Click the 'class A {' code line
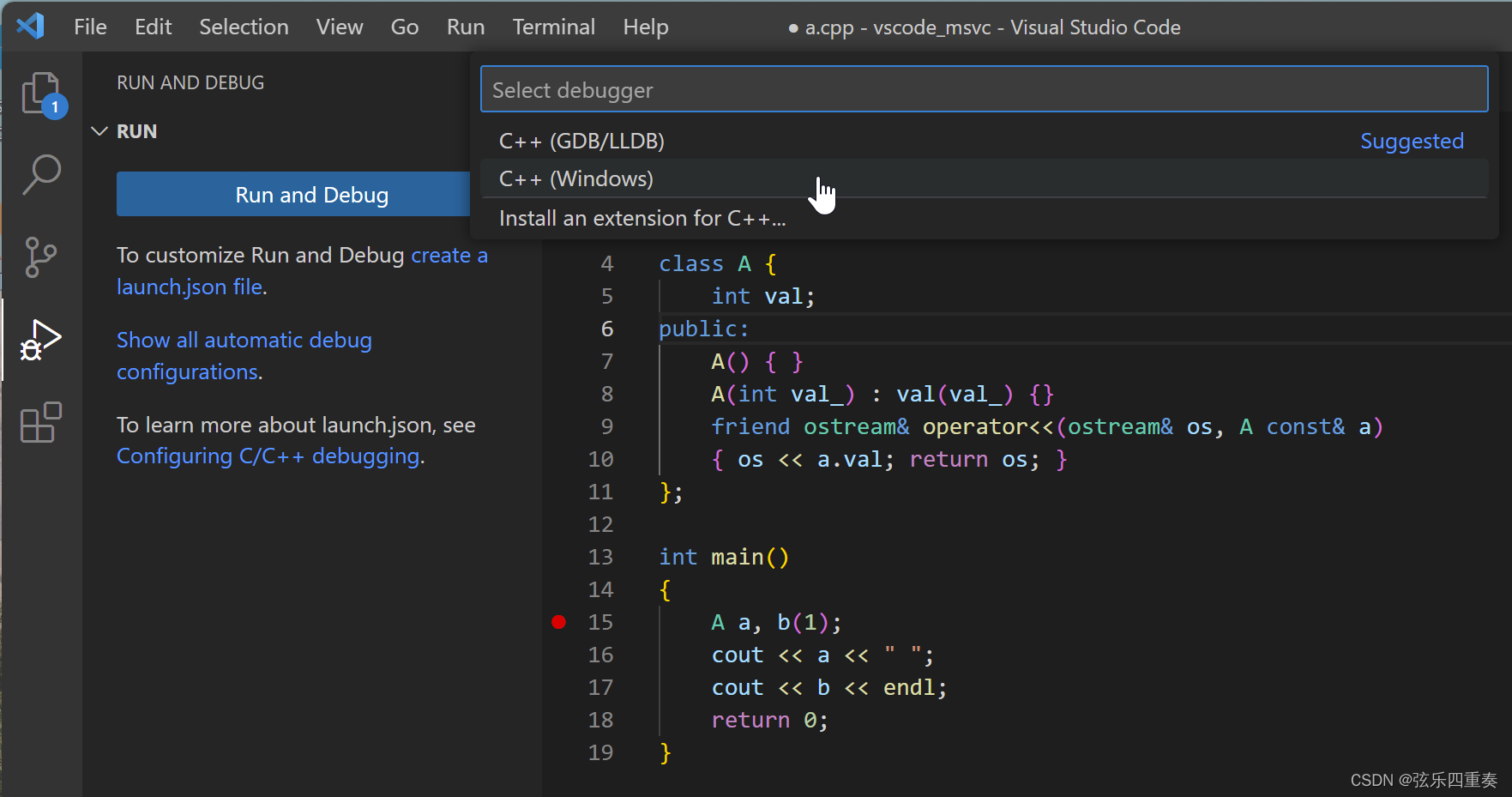1512x797 pixels. pos(718,263)
